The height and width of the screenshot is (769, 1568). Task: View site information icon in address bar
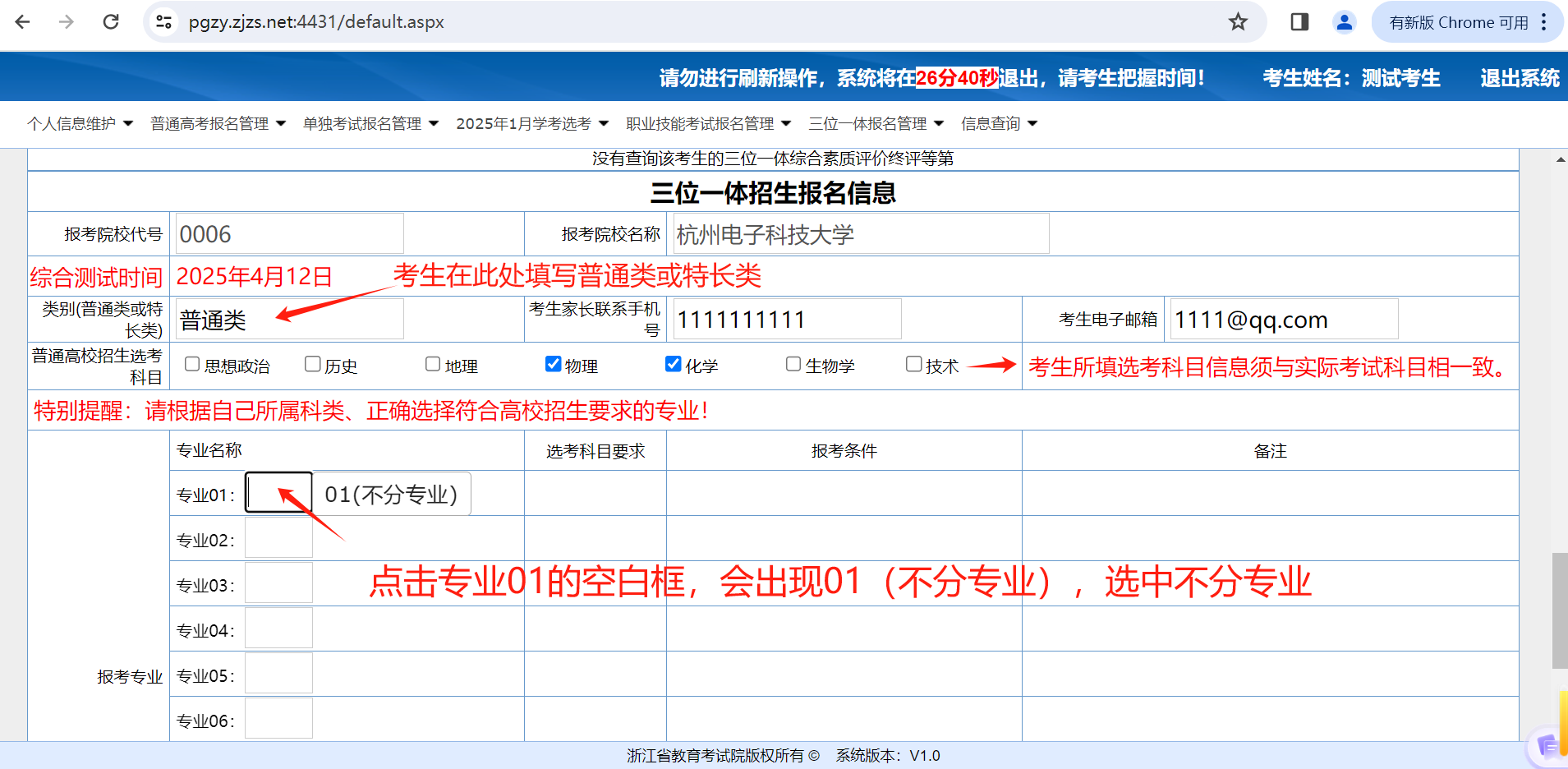pyautogui.click(x=164, y=22)
